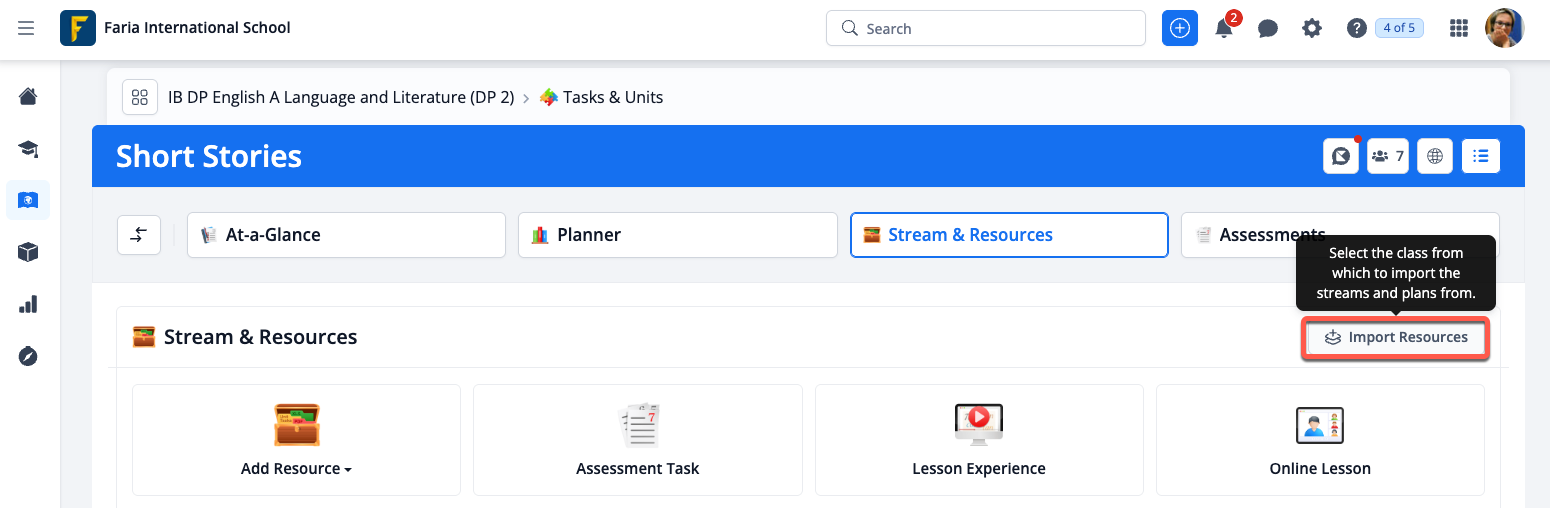Open the user profile avatar menu
Screen dimensions: 1550x508
tap(1504, 29)
